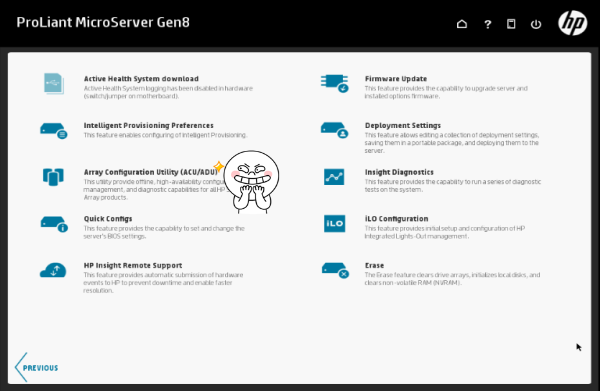This screenshot has height=391, width=600.
Task: Click text 'automatic submission of hardware events'
Action: [x=163, y=279]
